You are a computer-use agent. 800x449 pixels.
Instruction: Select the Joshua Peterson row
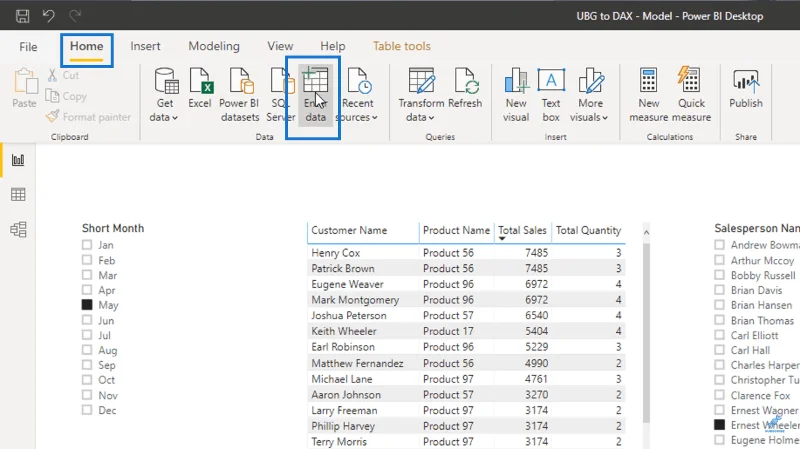tap(466, 315)
